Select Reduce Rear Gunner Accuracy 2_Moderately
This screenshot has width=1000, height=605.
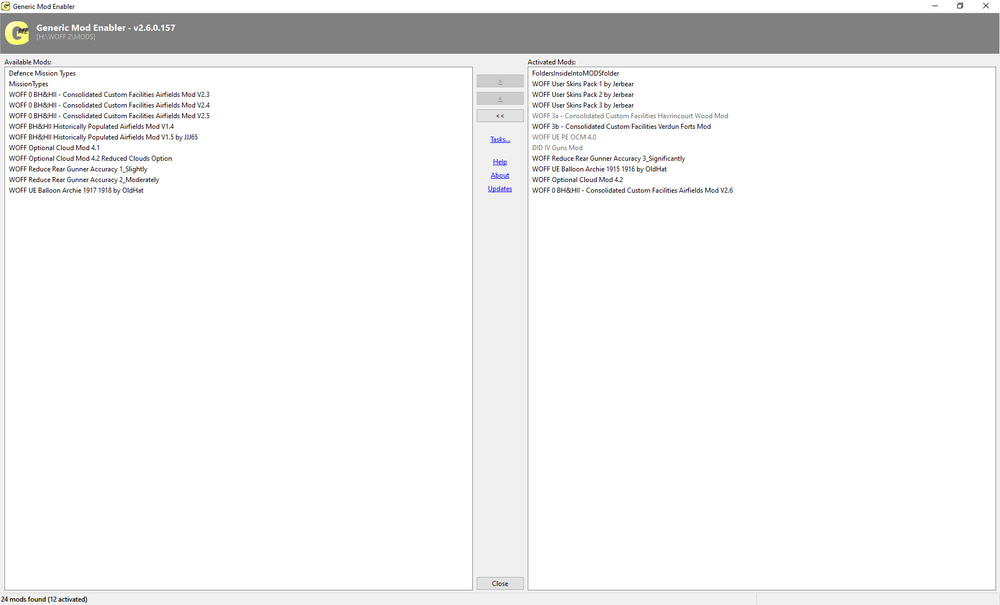[84, 180]
